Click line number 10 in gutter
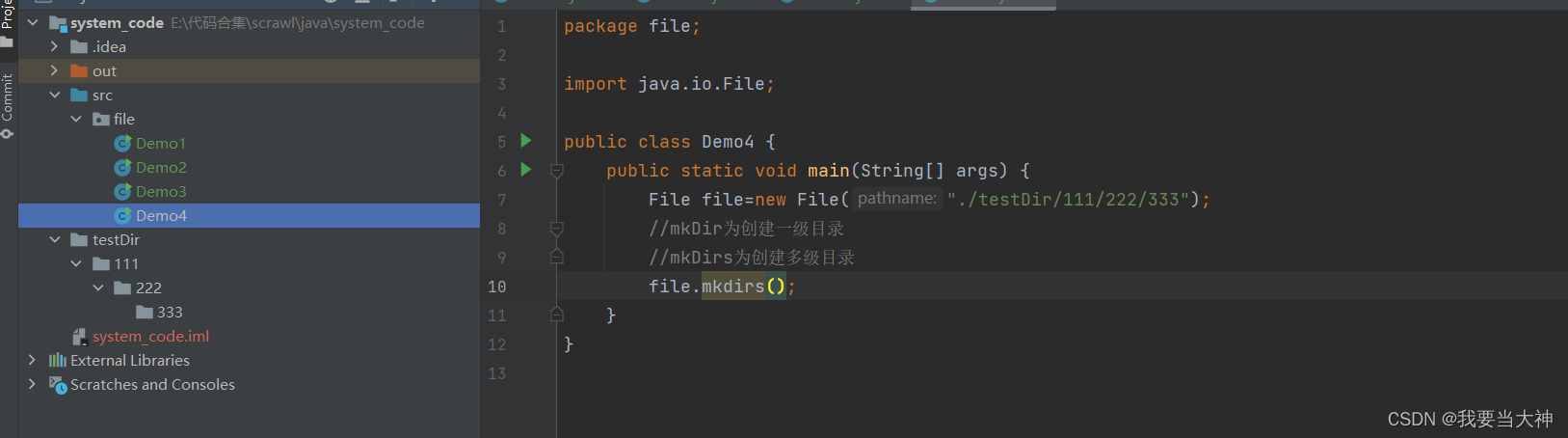 (x=496, y=287)
